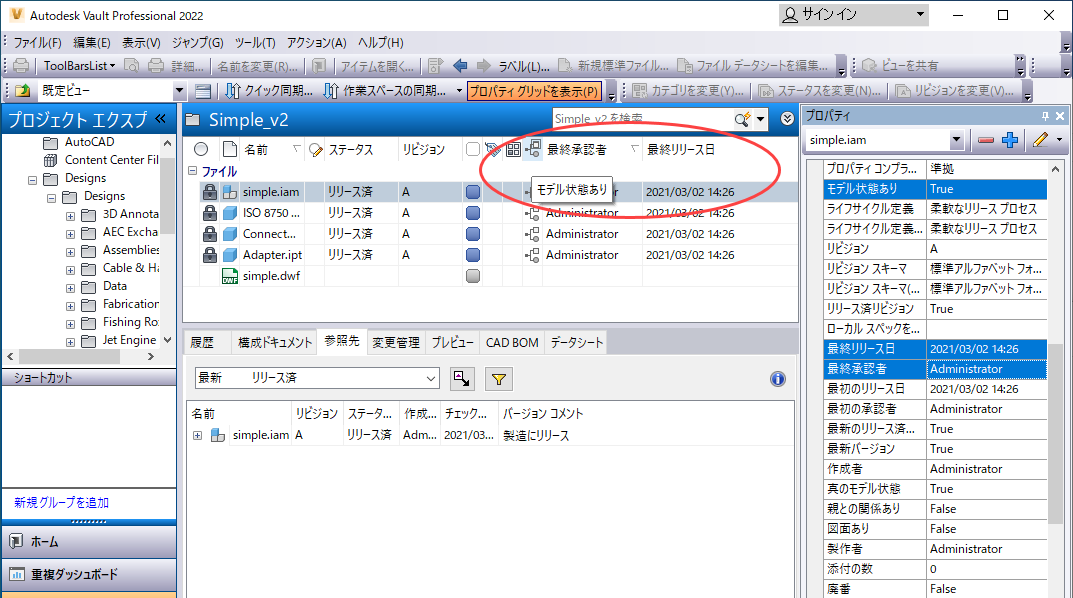Expand the chevron button right of search
Viewport: 1073px width, 598px height.
tap(788, 119)
